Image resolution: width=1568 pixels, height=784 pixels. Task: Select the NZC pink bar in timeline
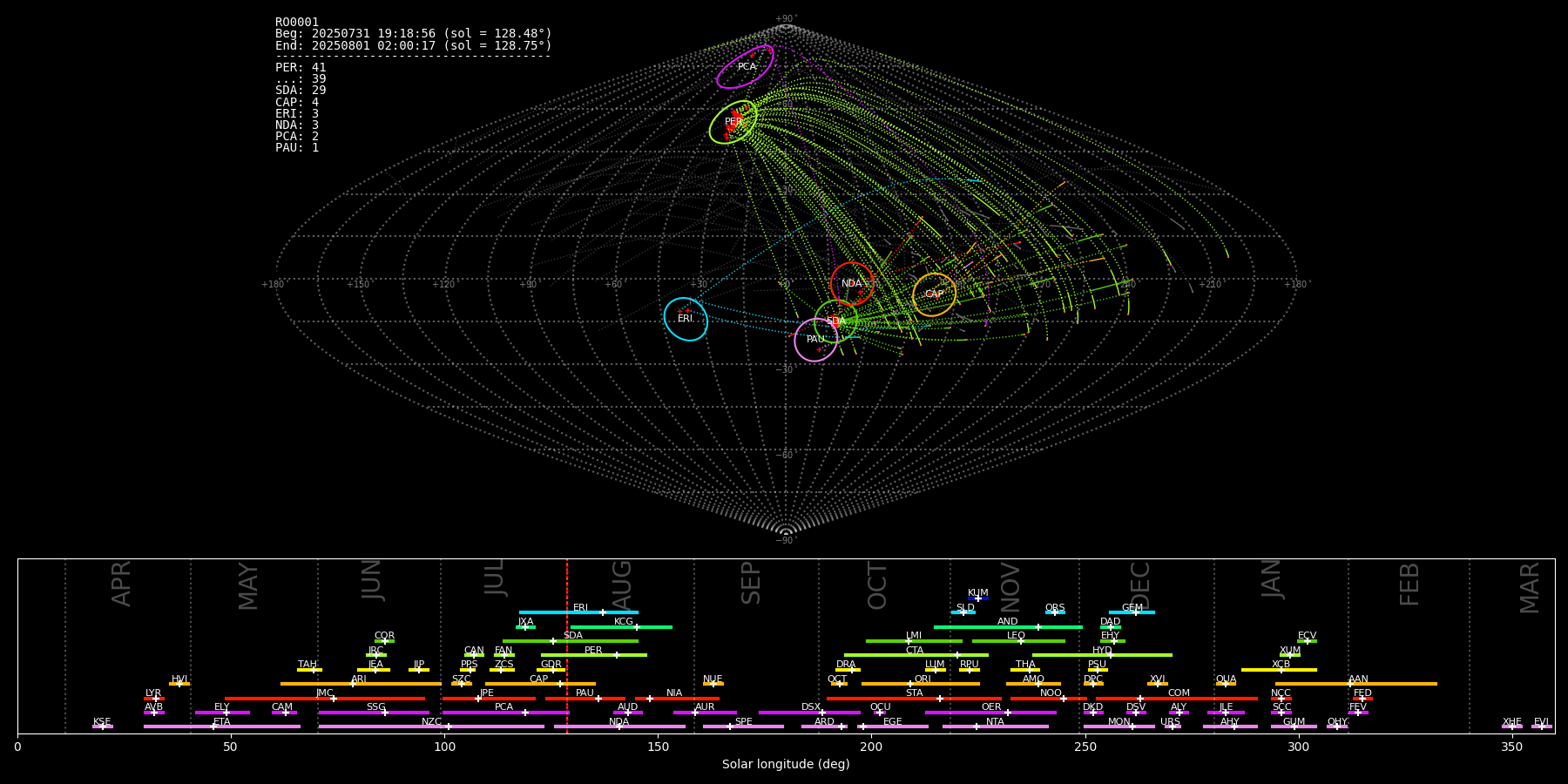(x=431, y=727)
